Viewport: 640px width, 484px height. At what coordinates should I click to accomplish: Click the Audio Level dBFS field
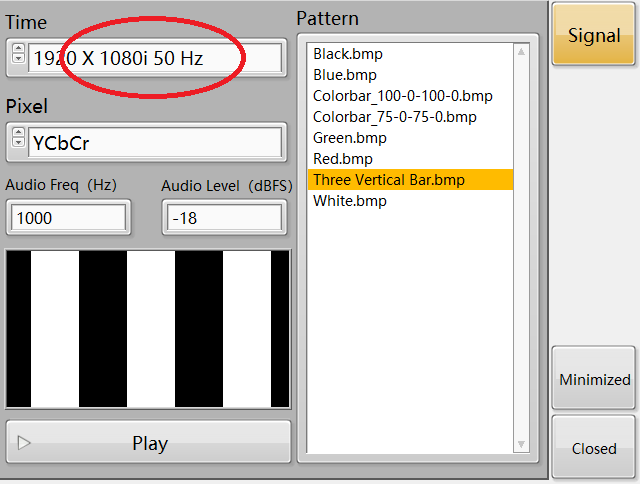click(223, 218)
